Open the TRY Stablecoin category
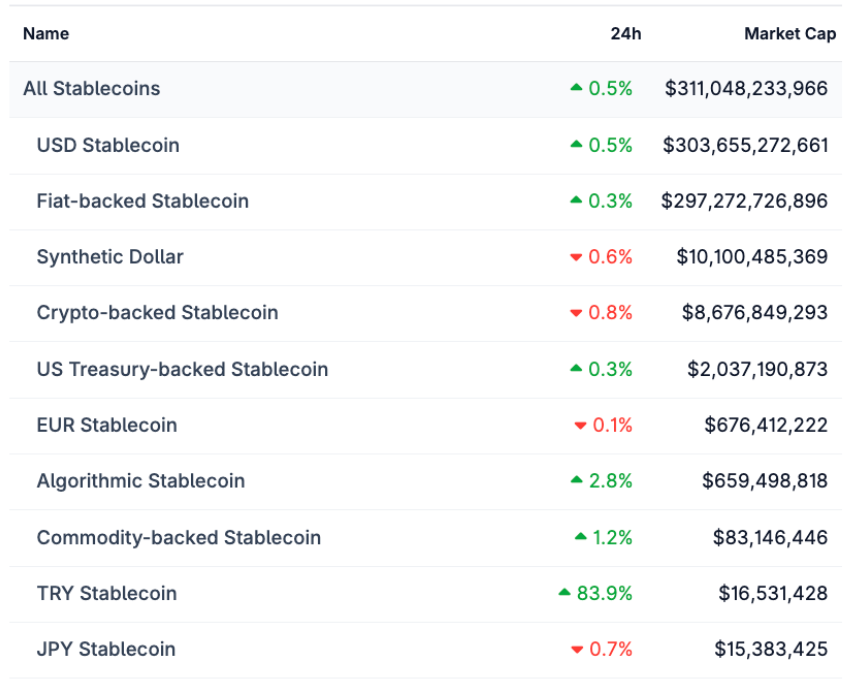Image resolution: width=862 pixels, height=696 pixels. pyautogui.click(x=106, y=593)
